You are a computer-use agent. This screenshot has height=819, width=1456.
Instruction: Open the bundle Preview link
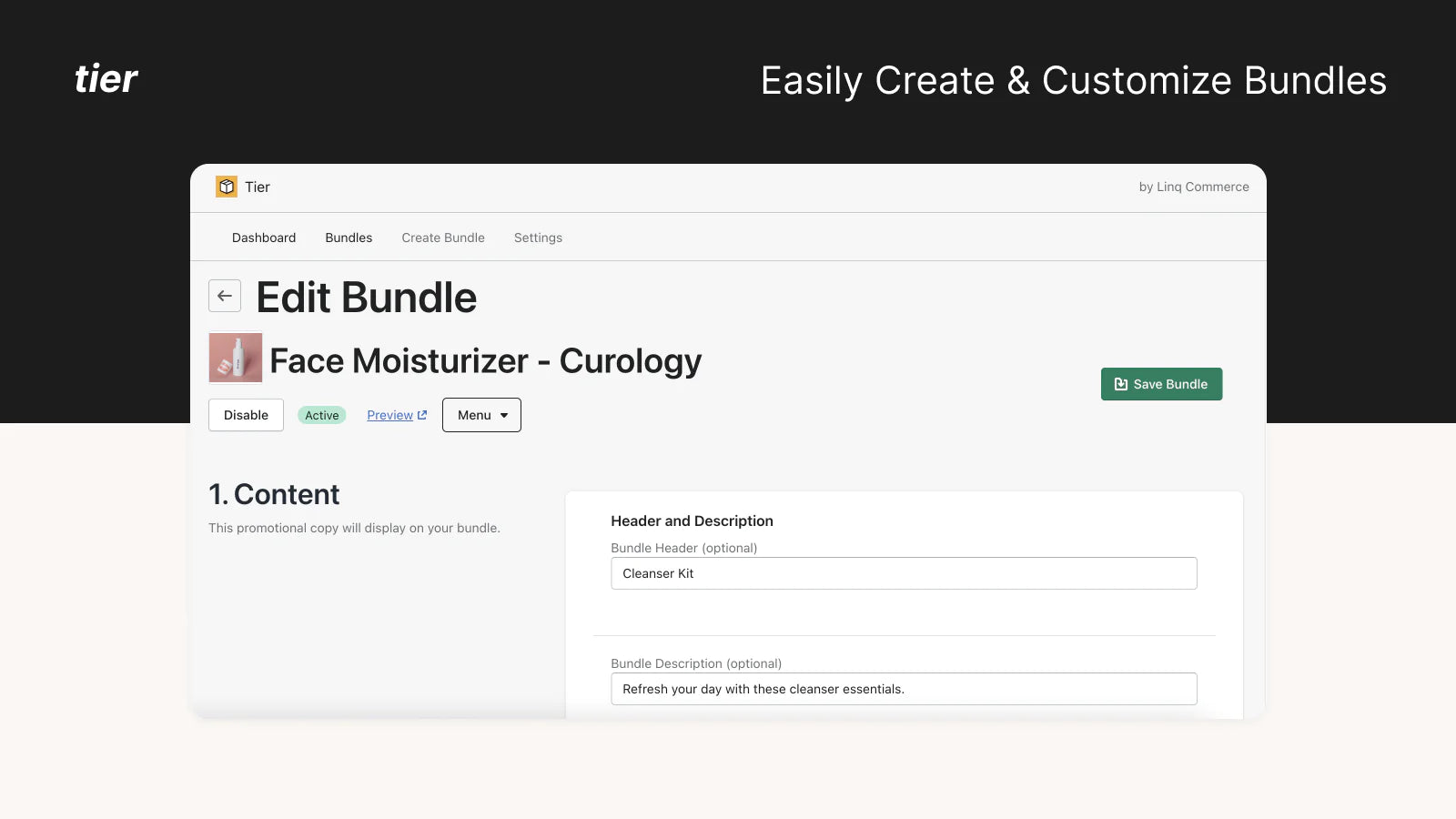pos(389,414)
